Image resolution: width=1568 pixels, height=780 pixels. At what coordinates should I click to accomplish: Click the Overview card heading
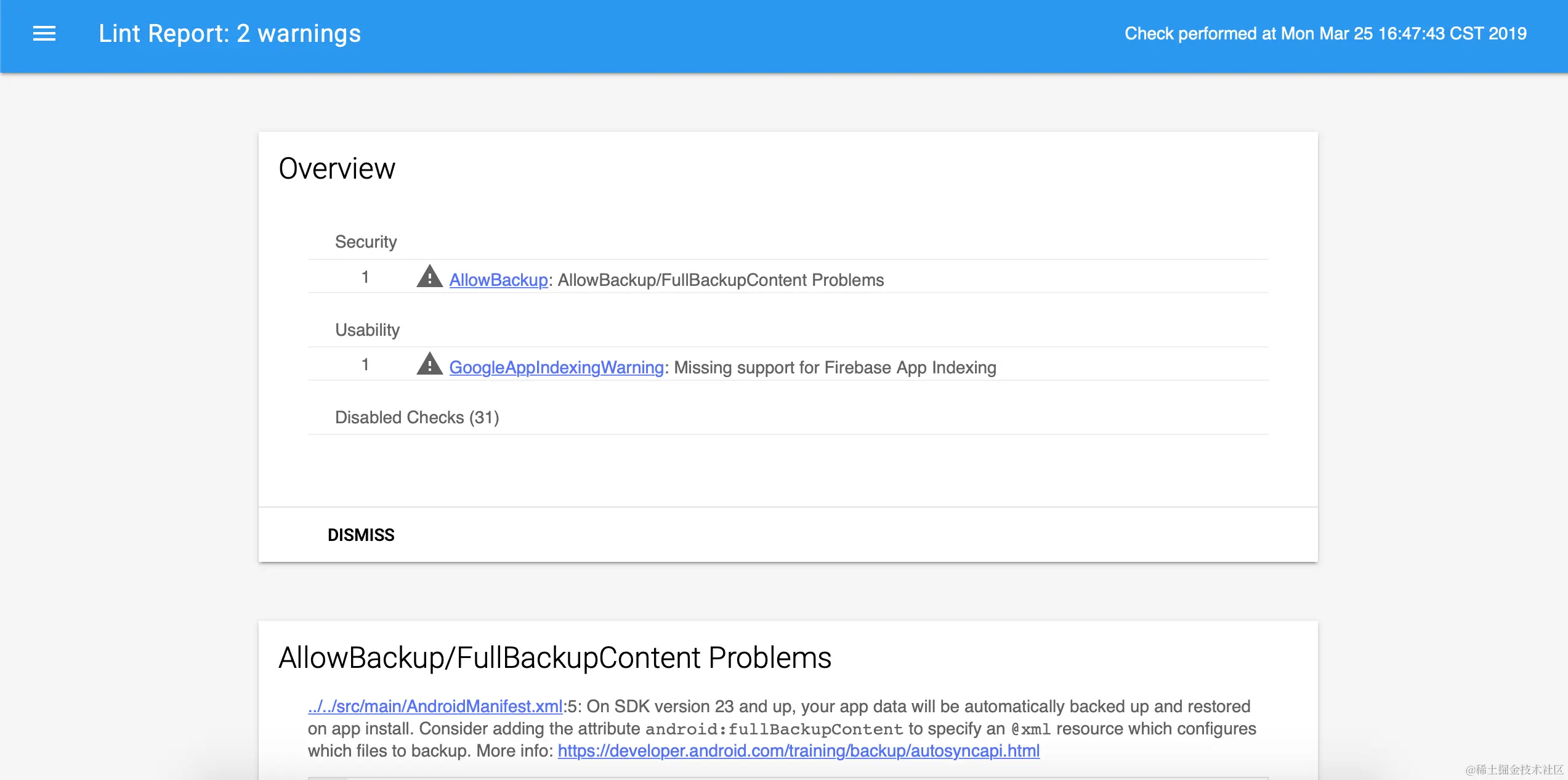[337, 169]
